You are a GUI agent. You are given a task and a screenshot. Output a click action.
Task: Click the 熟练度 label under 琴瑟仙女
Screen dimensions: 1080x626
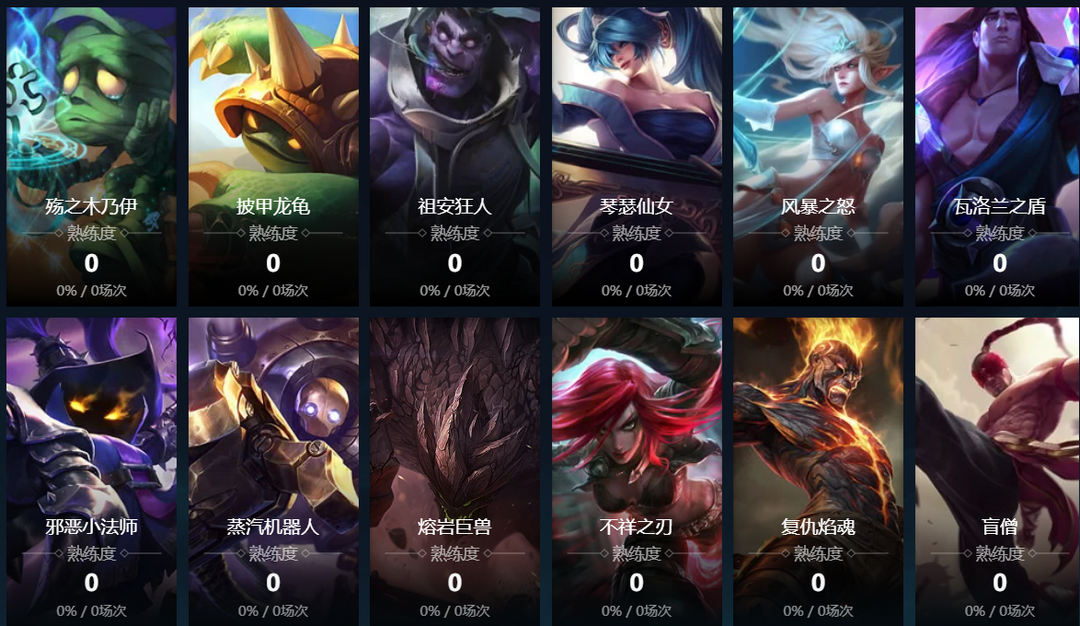(x=636, y=233)
